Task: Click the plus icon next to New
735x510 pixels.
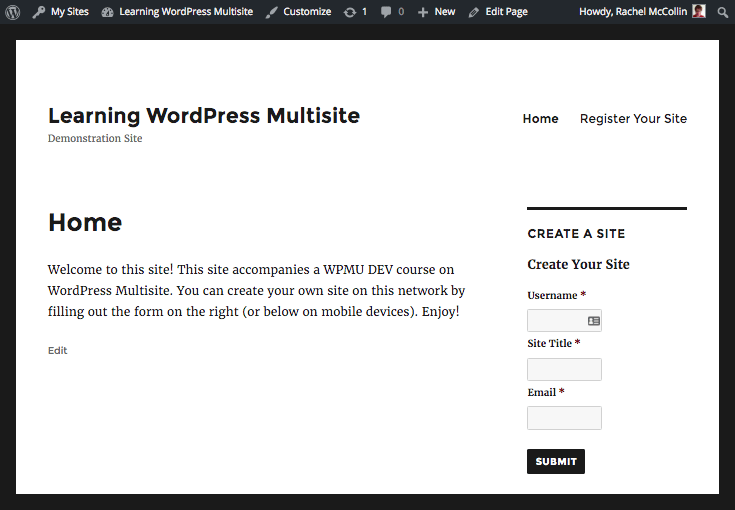Action: tap(422, 12)
